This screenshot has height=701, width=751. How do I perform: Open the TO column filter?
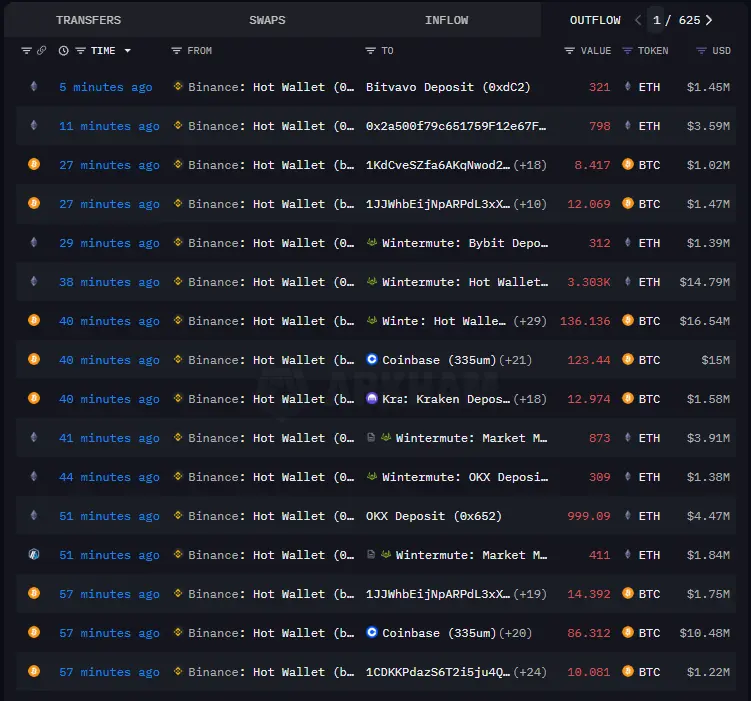click(371, 51)
